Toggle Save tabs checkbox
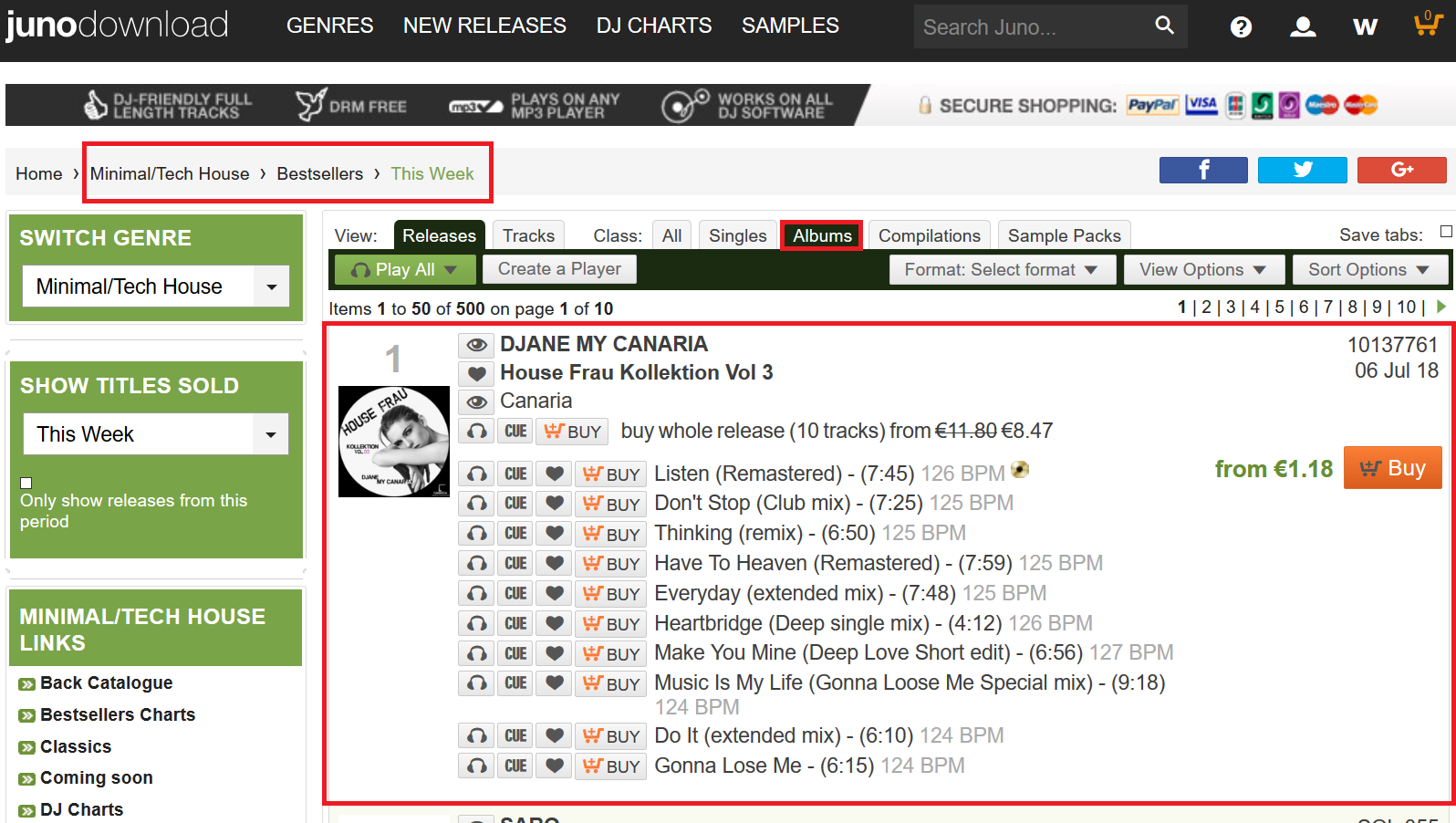Screen dimensions: 1456x823 click(1446, 232)
